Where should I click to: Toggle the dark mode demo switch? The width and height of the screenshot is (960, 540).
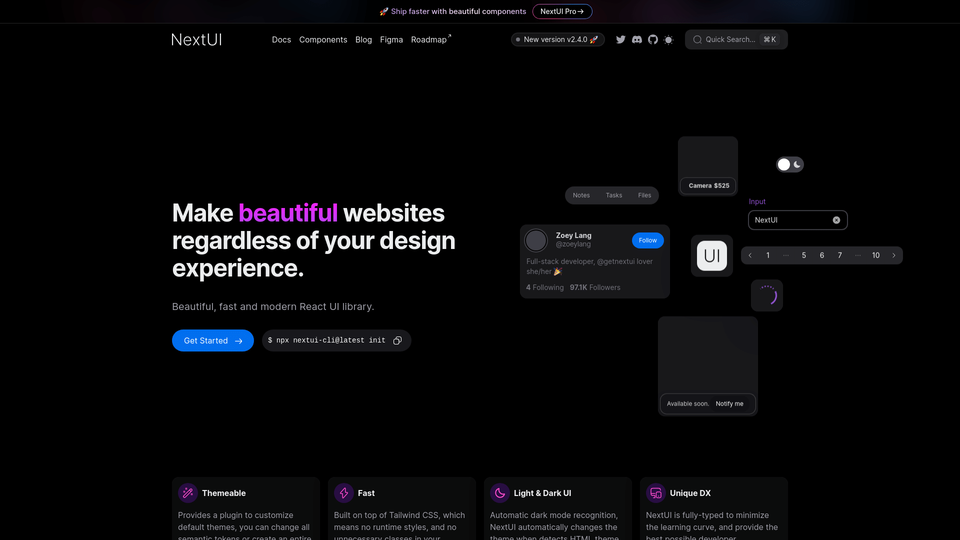790,164
